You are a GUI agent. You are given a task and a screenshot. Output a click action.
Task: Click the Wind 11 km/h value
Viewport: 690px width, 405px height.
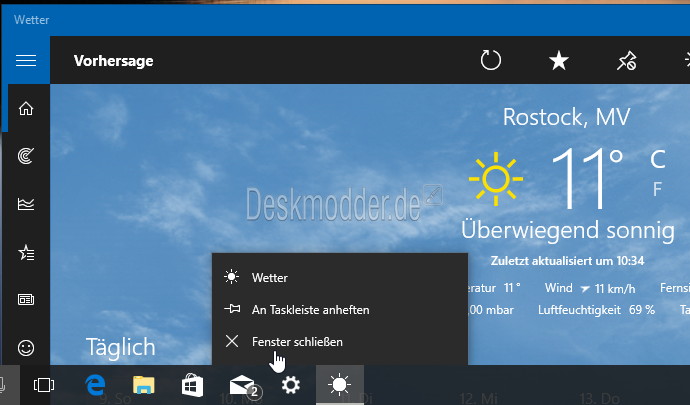point(590,288)
